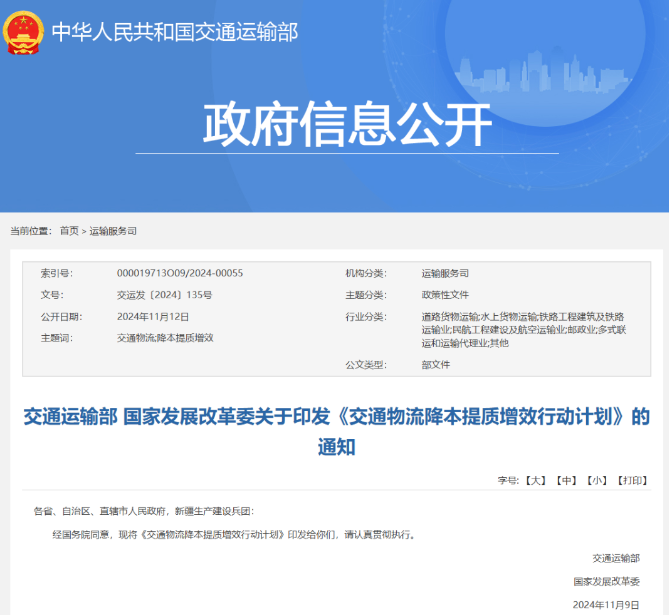Open 中华人民共和国交通运输部 site title
The height and width of the screenshot is (615, 669).
(x=175, y=32)
